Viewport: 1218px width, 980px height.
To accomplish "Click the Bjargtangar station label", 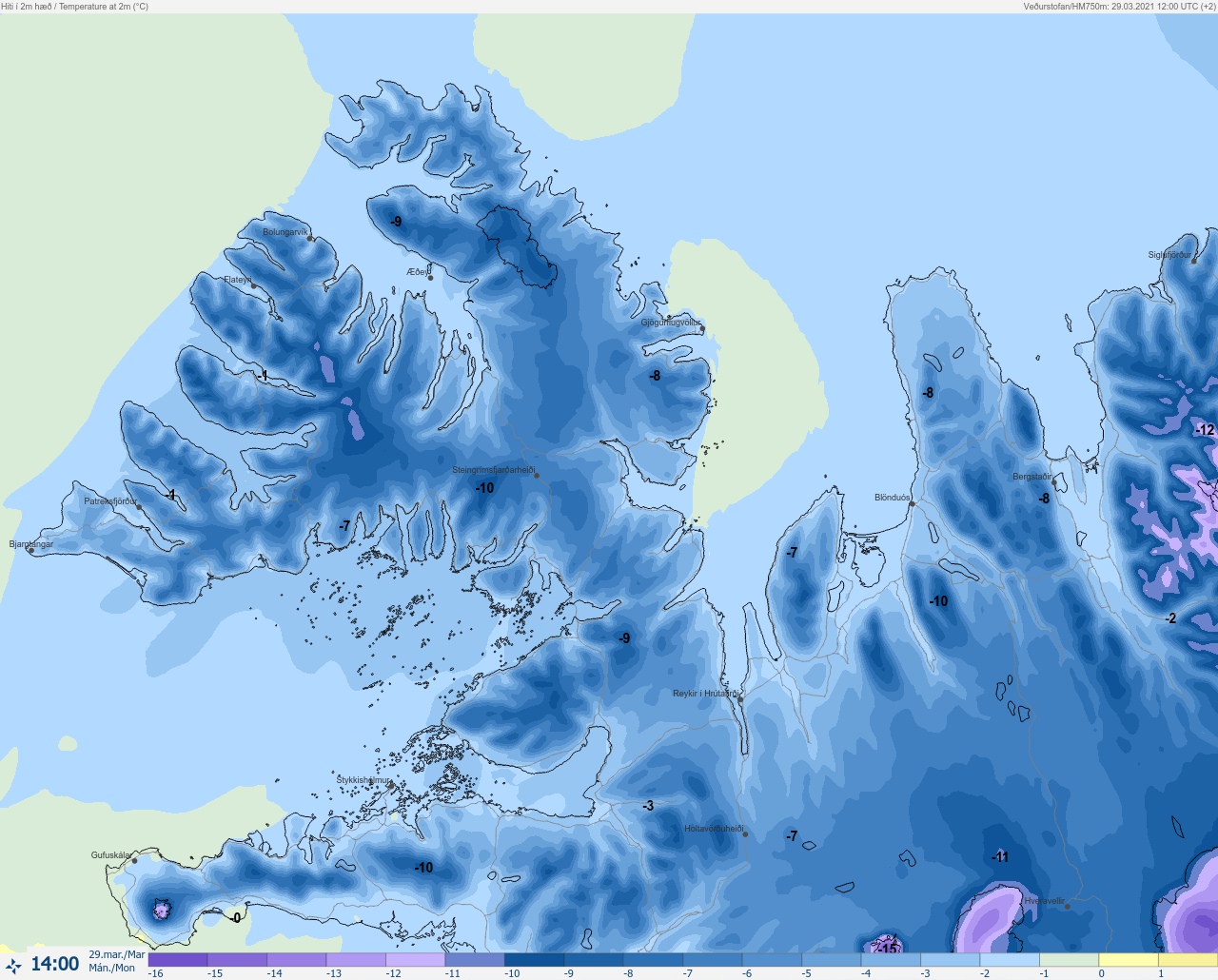I will tap(31, 544).
